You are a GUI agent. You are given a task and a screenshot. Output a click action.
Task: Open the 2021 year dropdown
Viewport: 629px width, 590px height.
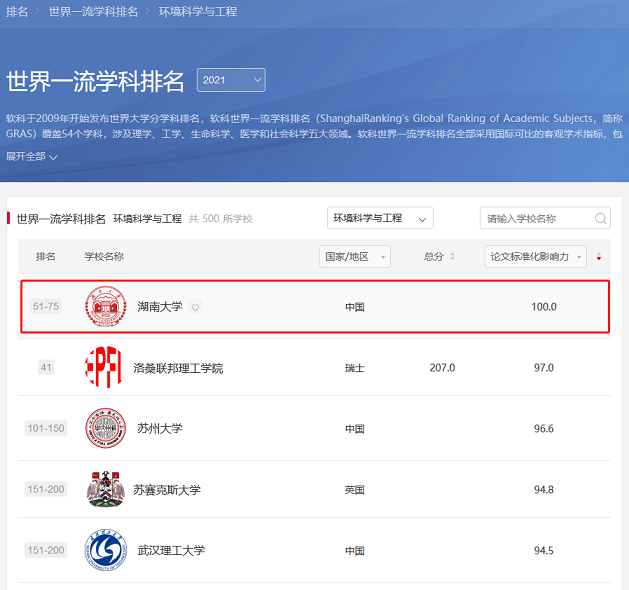[x=231, y=80]
